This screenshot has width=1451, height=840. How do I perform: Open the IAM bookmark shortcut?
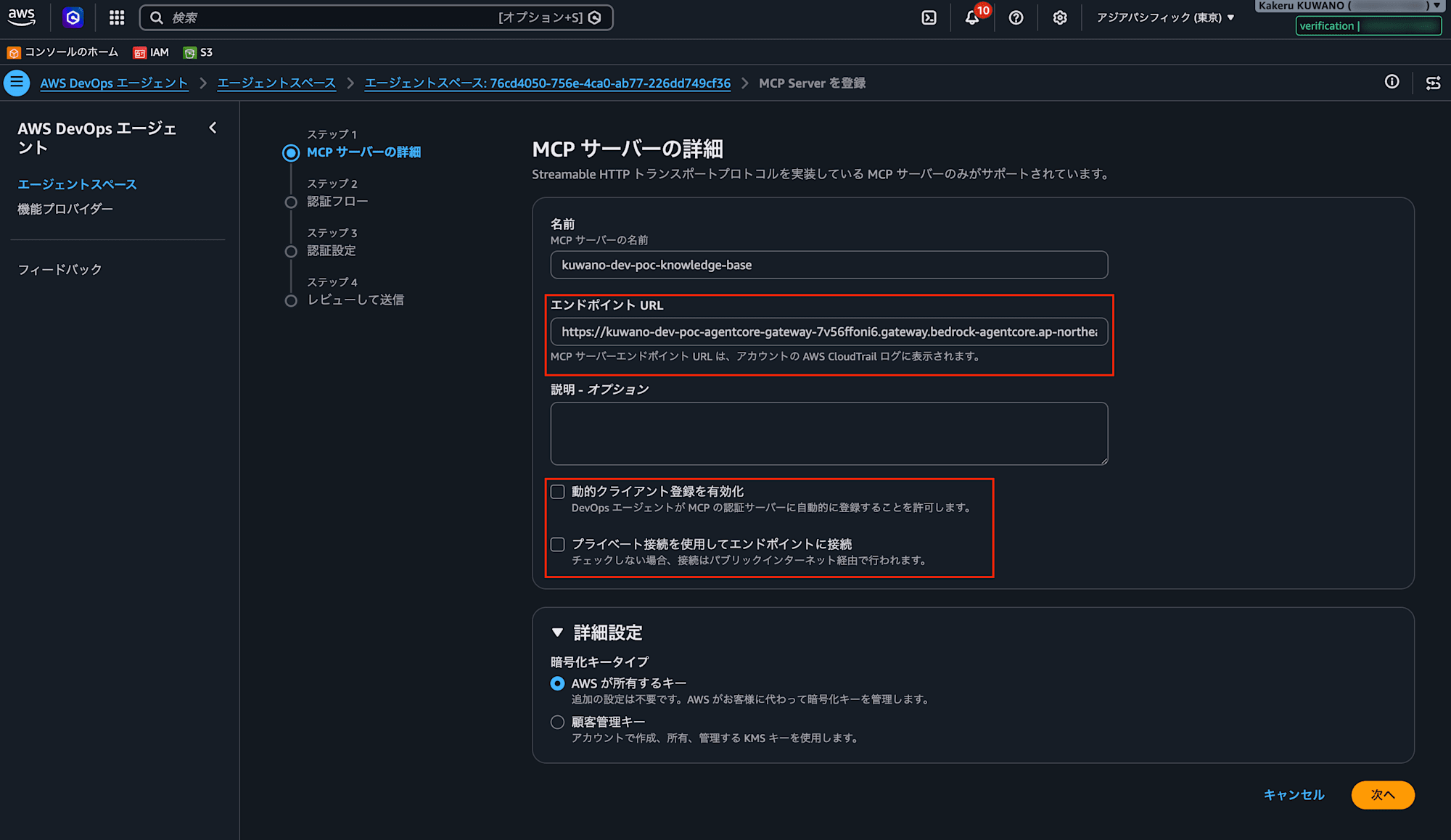[x=151, y=52]
